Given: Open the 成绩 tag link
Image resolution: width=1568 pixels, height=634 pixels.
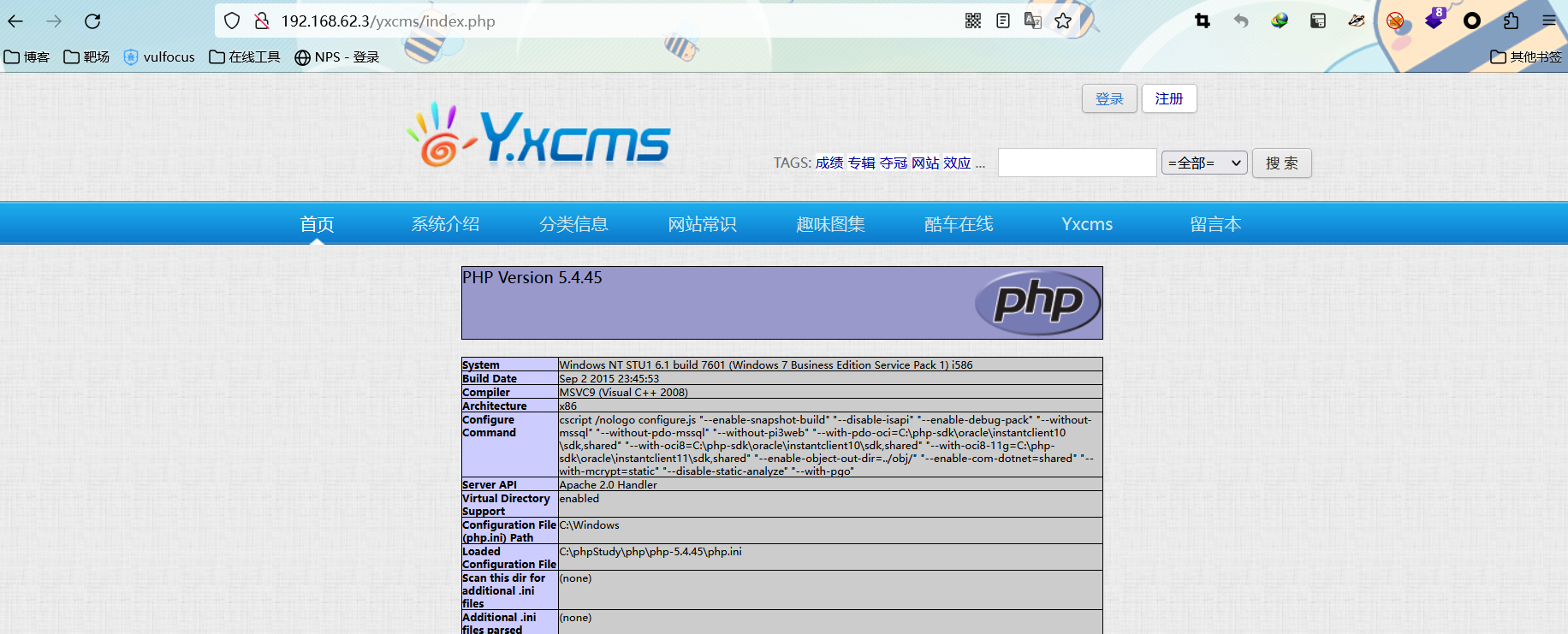Looking at the screenshot, I should (829, 163).
